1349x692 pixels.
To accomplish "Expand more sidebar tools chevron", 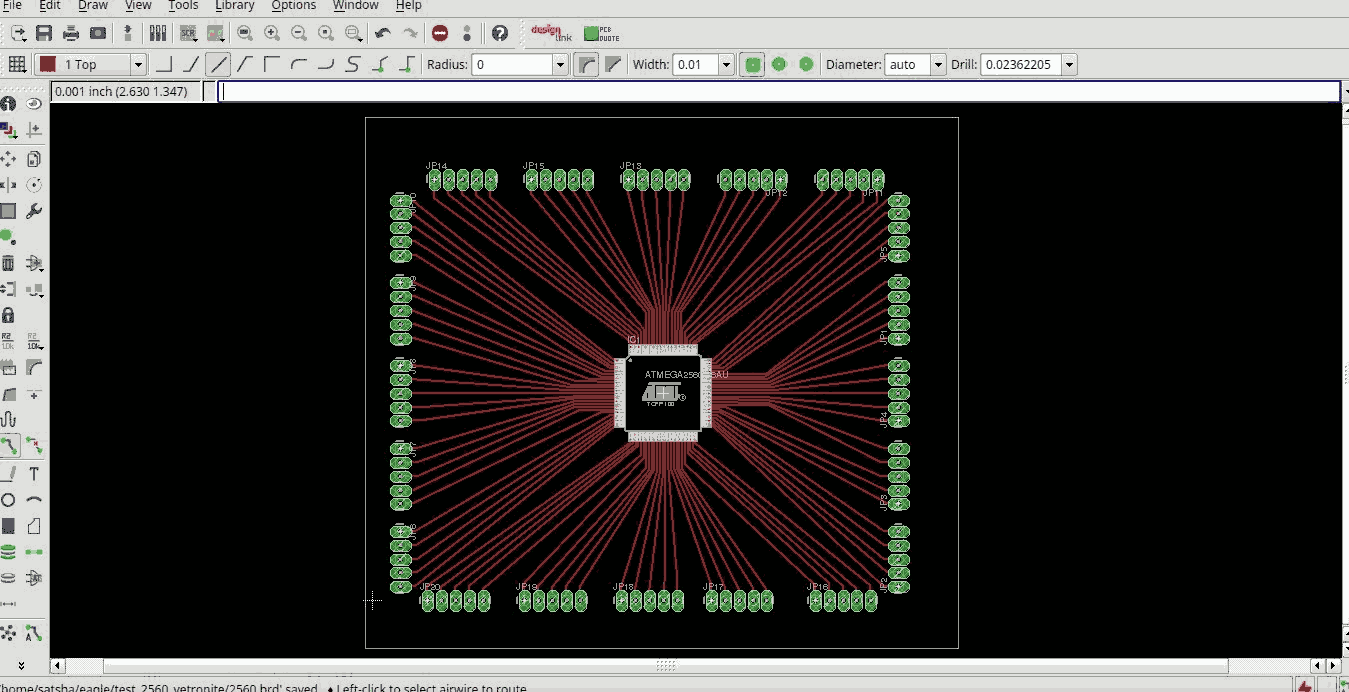I will pyautogui.click(x=21, y=665).
